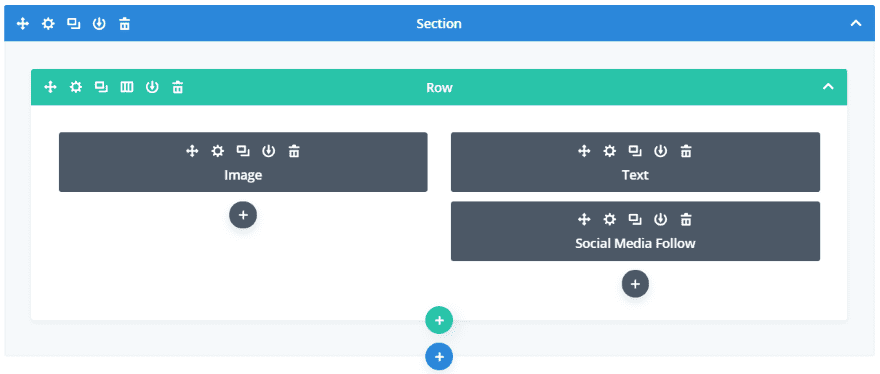Duplicate the Section using clone icon
The width and height of the screenshot is (880, 374).
(74, 24)
